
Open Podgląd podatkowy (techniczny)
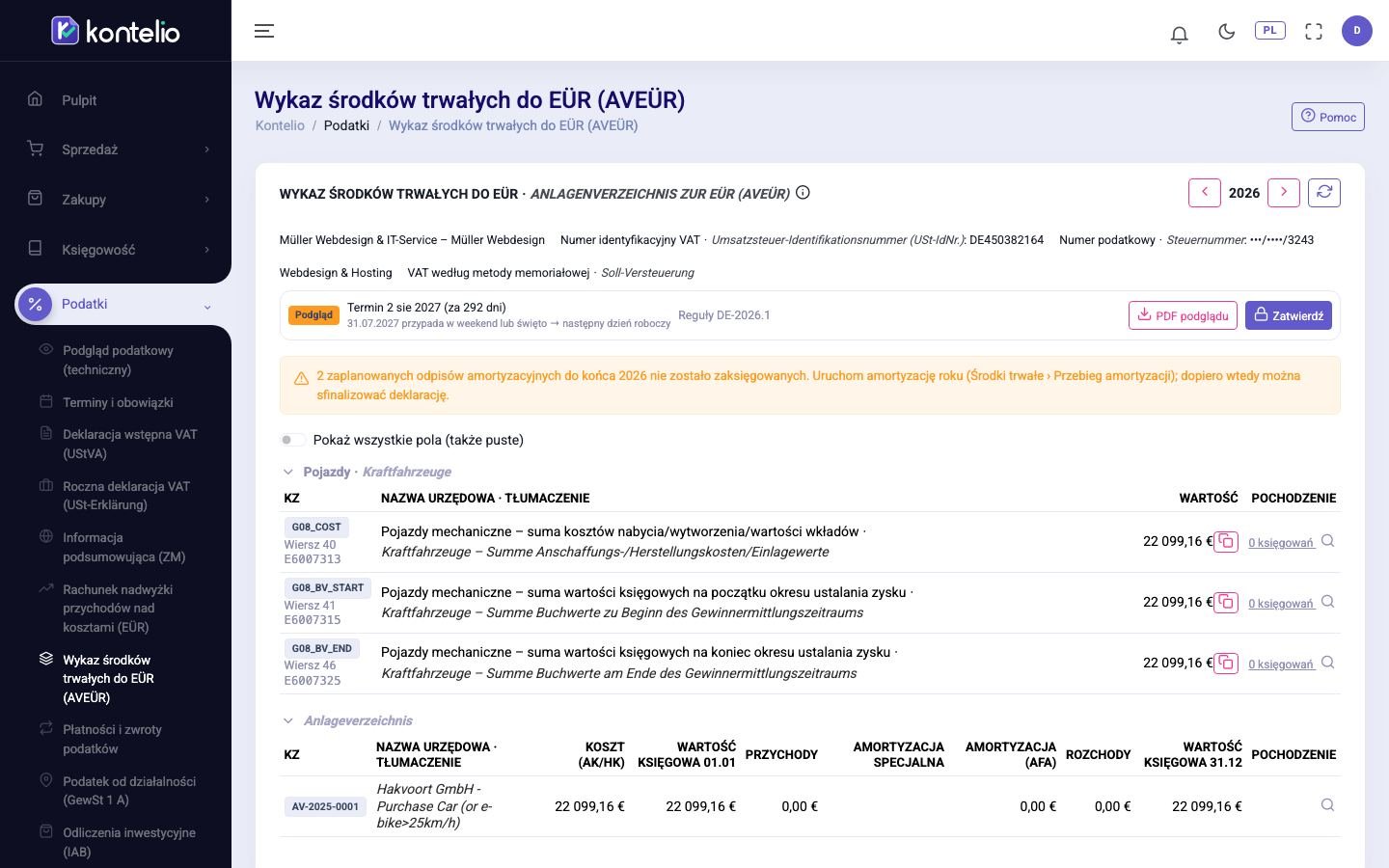coord(118,360)
